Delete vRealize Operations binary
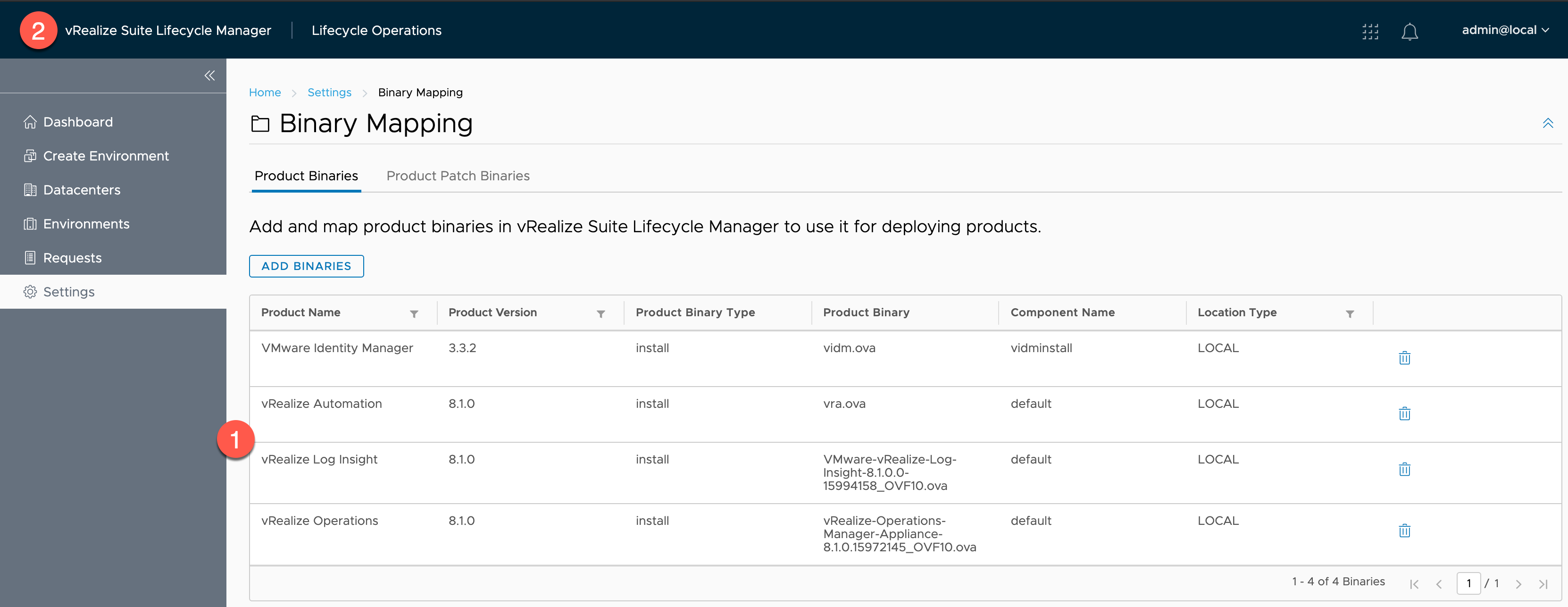 pos(1404,531)
